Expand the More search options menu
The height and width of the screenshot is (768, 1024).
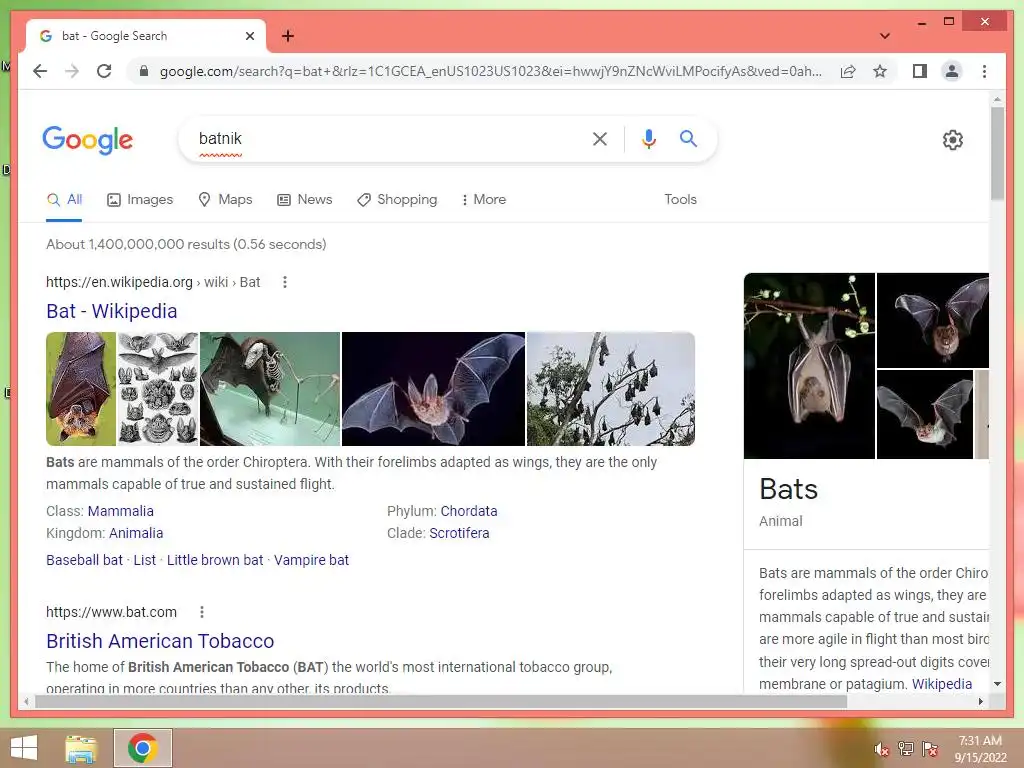484,199
